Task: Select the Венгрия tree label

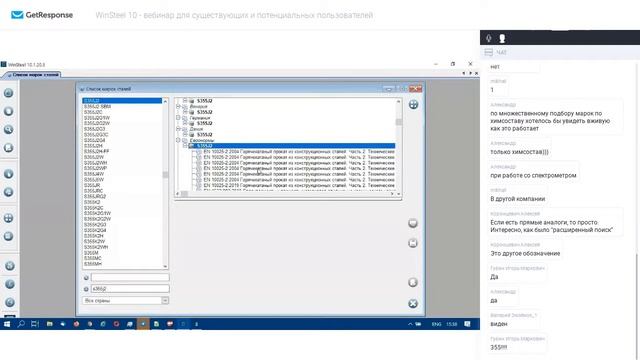Action: [199, 106]
